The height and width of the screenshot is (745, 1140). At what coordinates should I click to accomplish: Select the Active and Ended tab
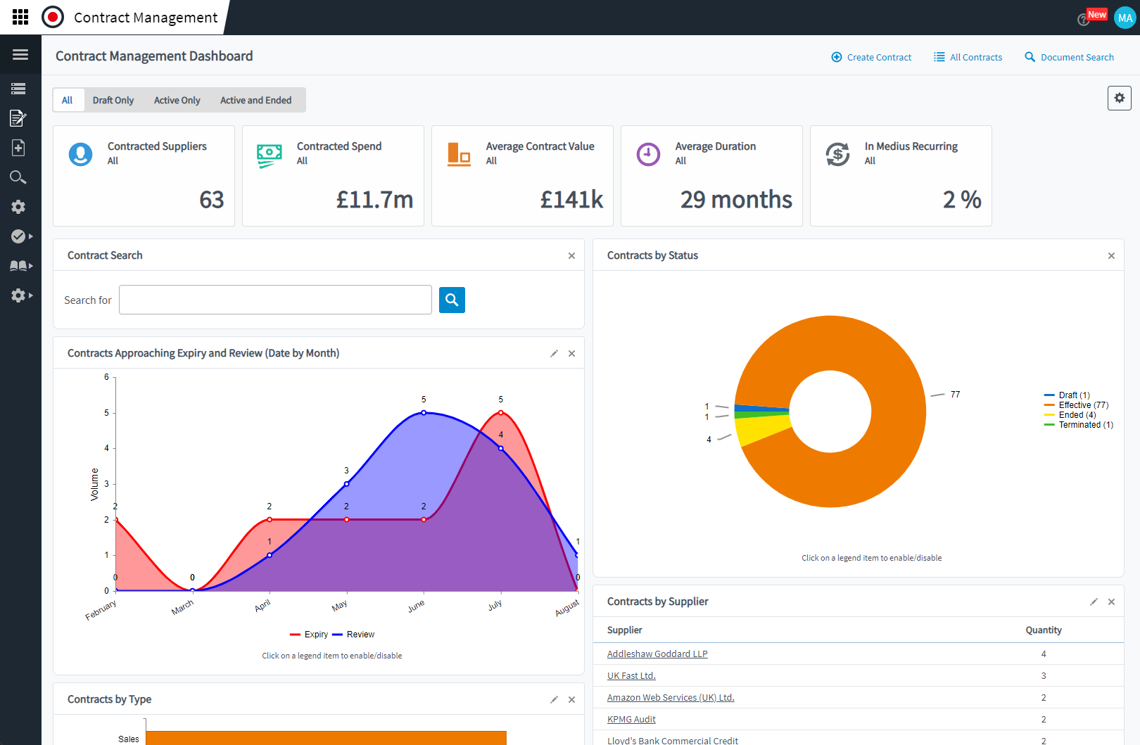(x=256, y=100)
